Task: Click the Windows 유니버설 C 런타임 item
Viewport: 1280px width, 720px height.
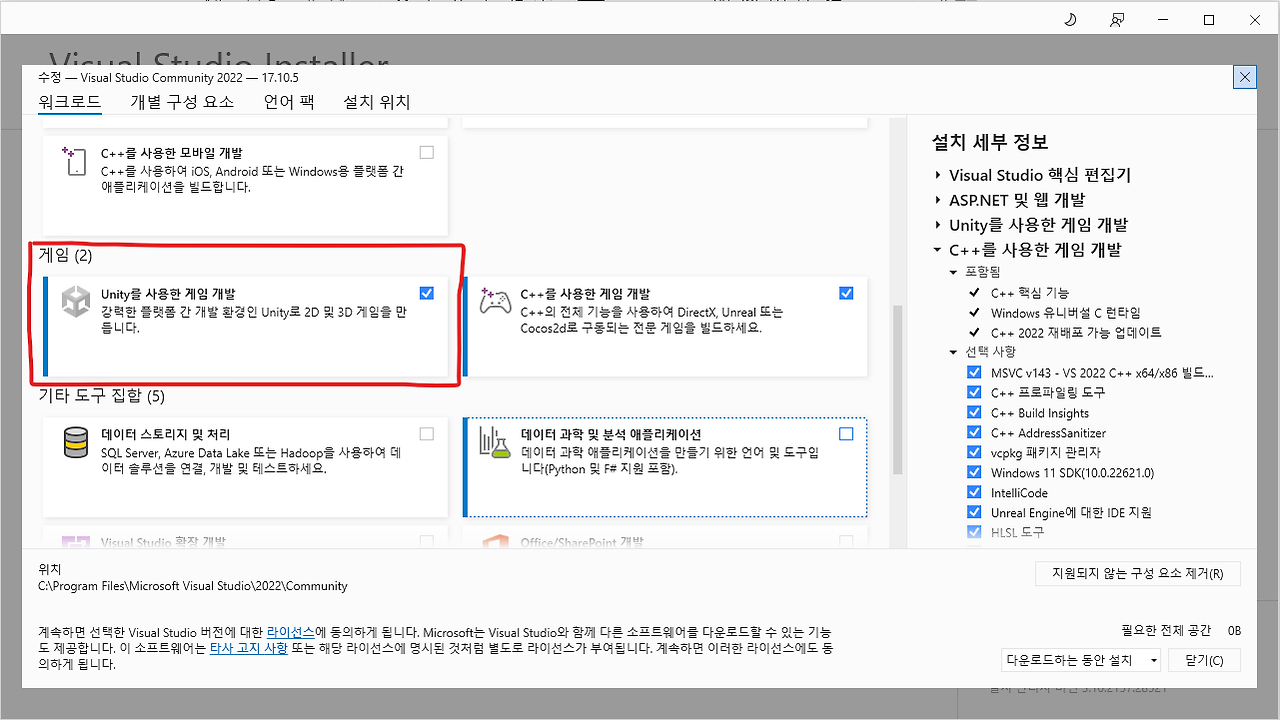Action: 1065,313
